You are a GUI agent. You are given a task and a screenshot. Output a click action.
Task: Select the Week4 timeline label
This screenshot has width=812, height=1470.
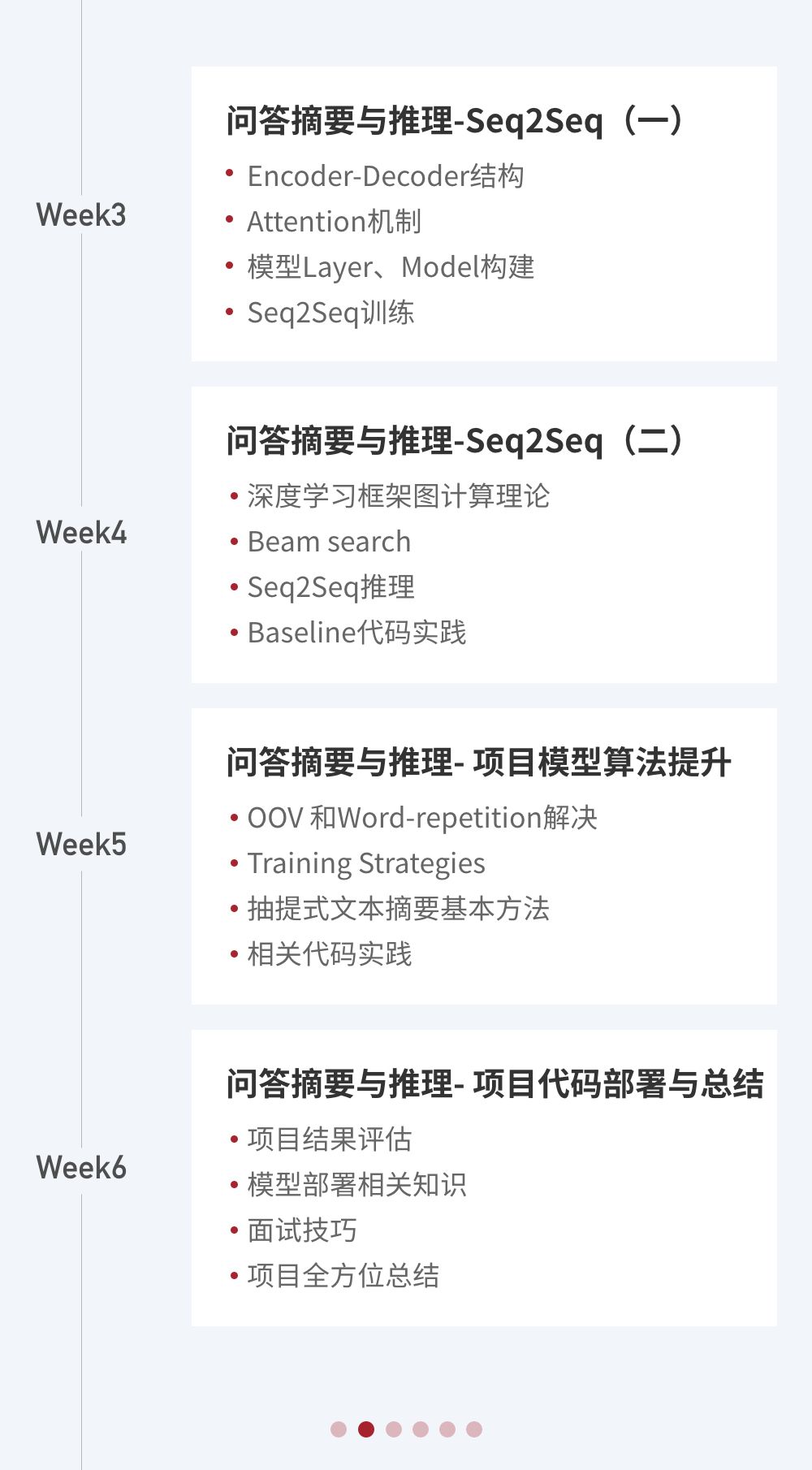pyautogui.click(x=81, y=533)
